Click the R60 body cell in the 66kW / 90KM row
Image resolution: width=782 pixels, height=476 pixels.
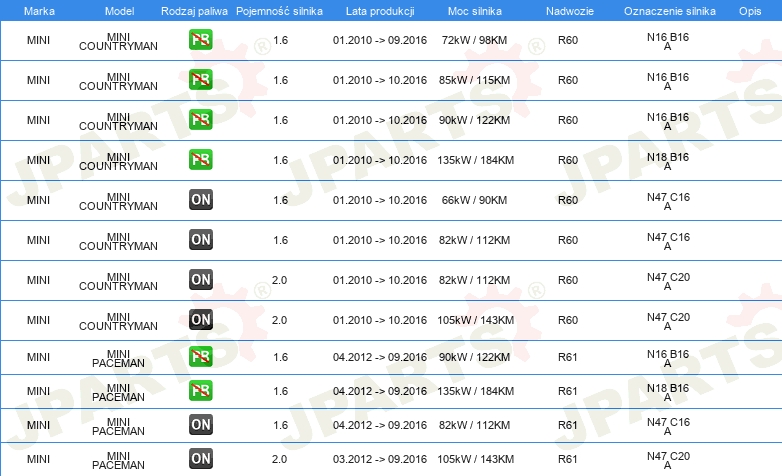[x=568, y=200]
